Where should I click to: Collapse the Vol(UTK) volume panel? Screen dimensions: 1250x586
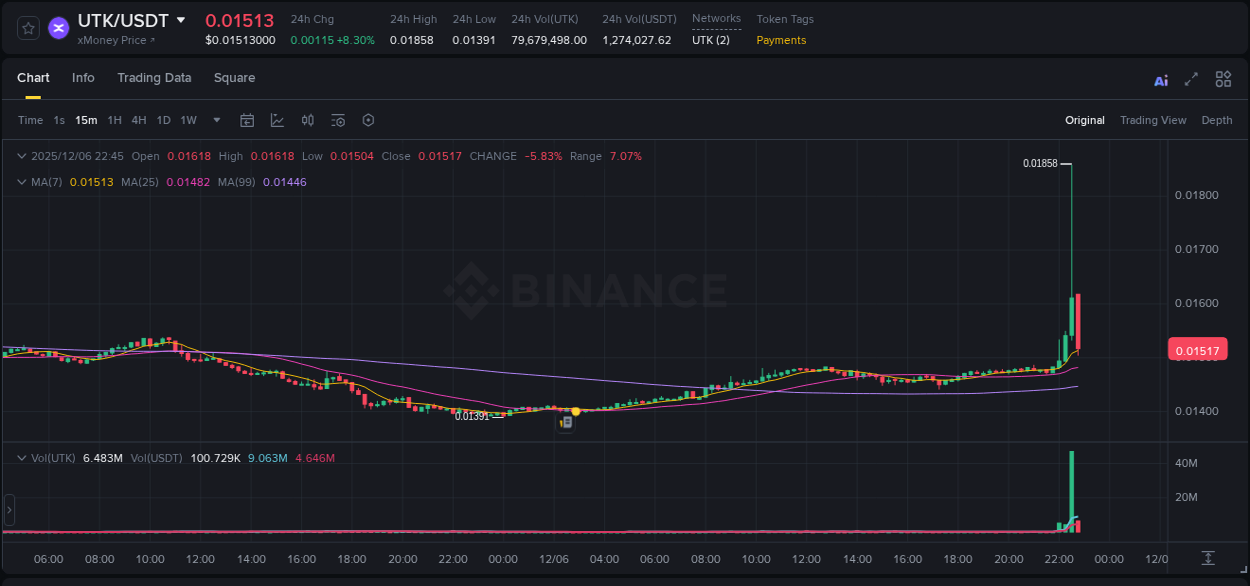pos(21,457)
